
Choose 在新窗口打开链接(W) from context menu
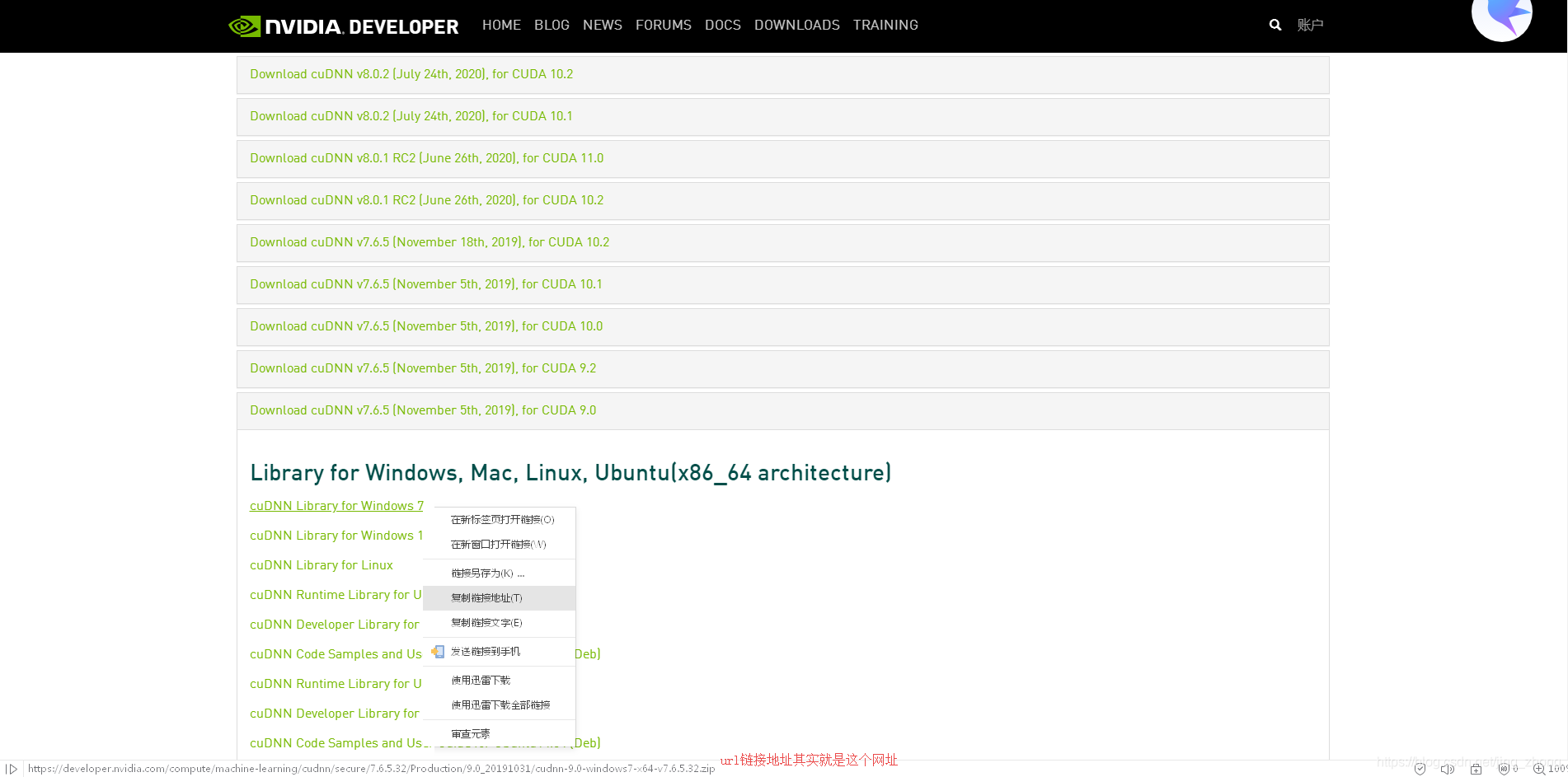tap(500, 545)
